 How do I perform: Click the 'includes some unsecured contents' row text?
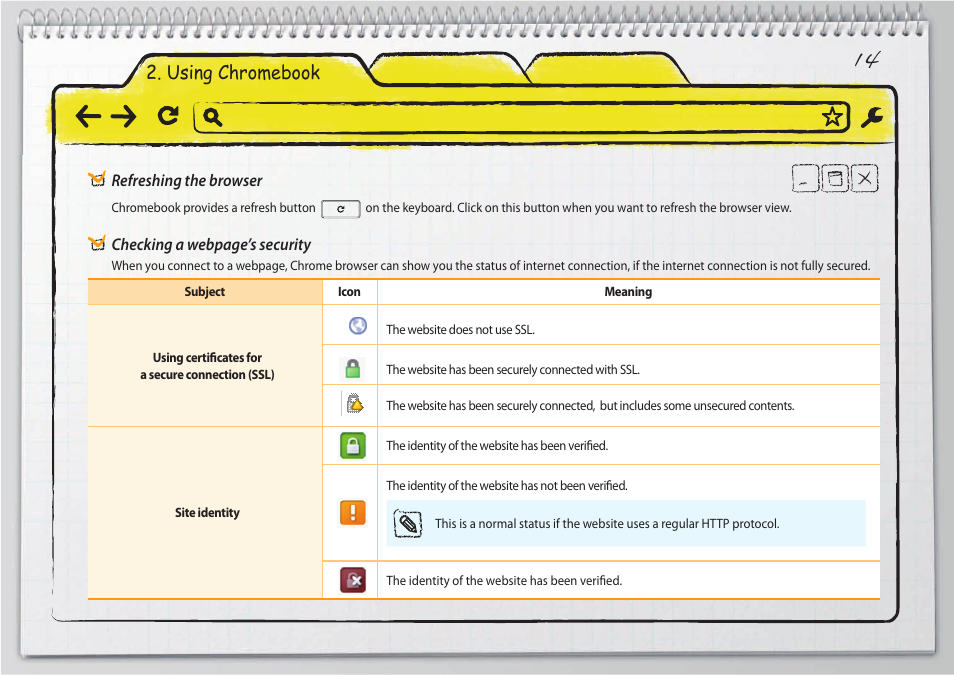point(590,405)
